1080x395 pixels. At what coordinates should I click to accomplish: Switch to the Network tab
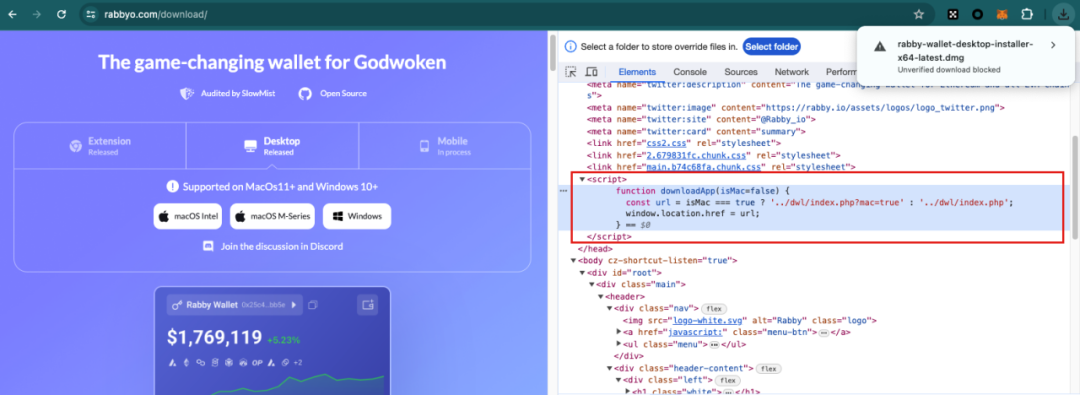(791, 72)
